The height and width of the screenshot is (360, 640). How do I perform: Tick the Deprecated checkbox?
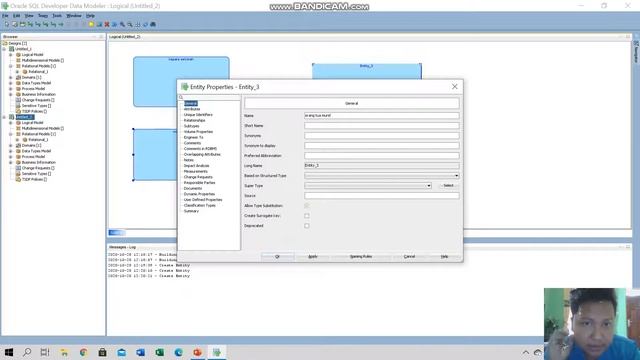click(307, 226)
